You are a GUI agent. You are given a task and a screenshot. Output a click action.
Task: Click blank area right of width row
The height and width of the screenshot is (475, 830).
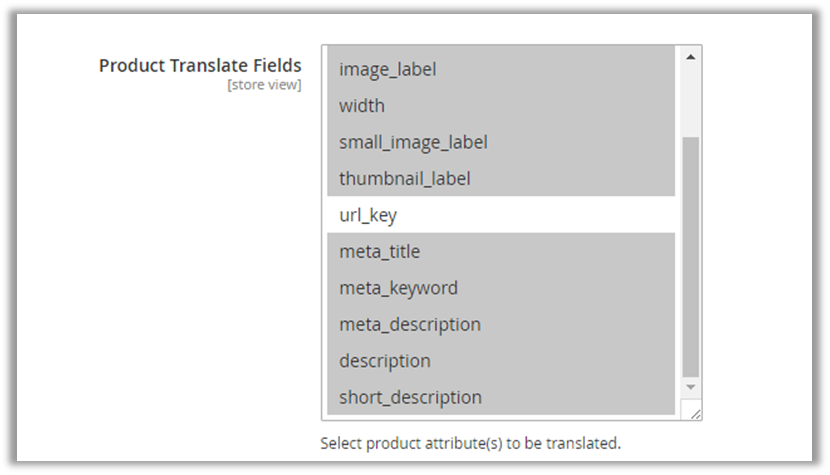point(560,105)
